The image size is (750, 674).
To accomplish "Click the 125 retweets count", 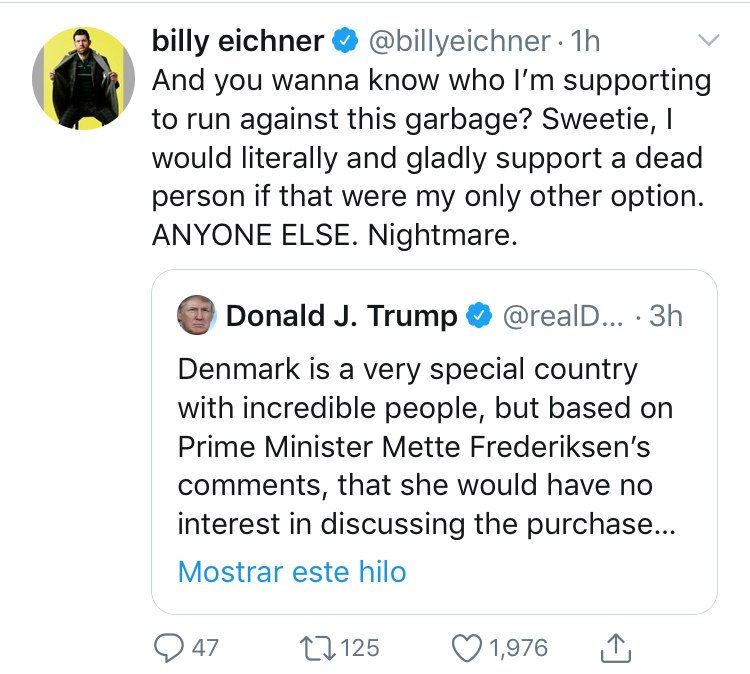I will [x=360, y=648].
